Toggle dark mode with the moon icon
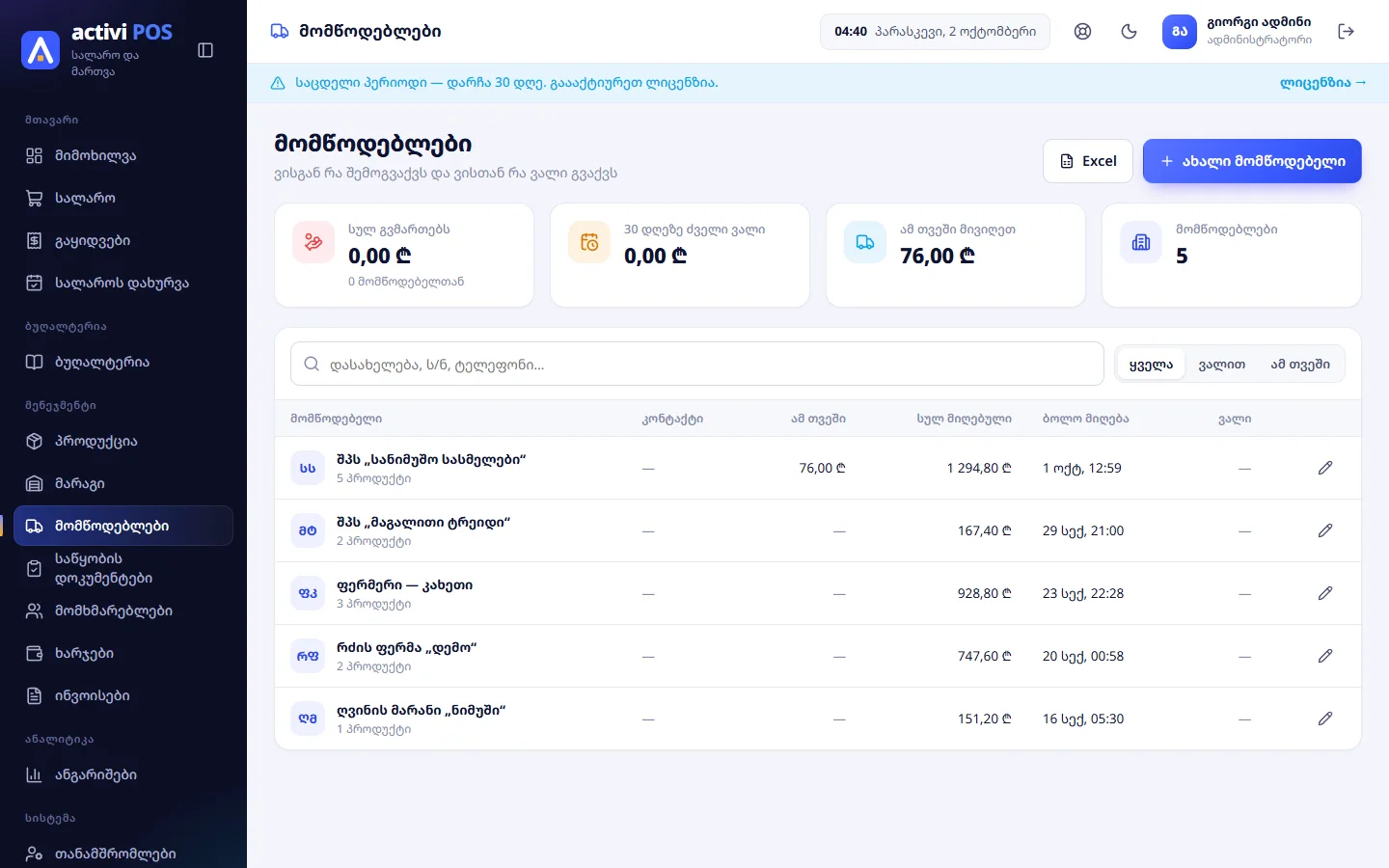1389x868 pixels. [x=1130, y=32]
